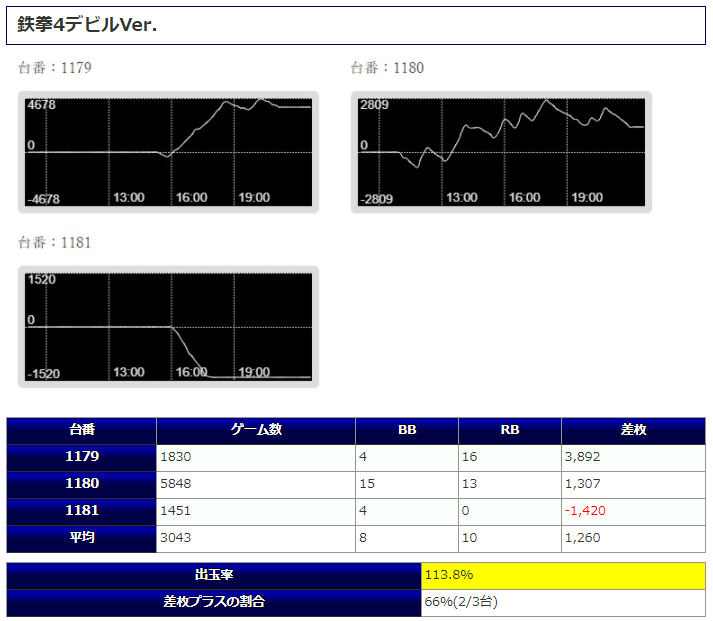The image size is (713, 621).
Task: Click the 鉄拳4デビルVer. title heading
Action: coord(88,25)
